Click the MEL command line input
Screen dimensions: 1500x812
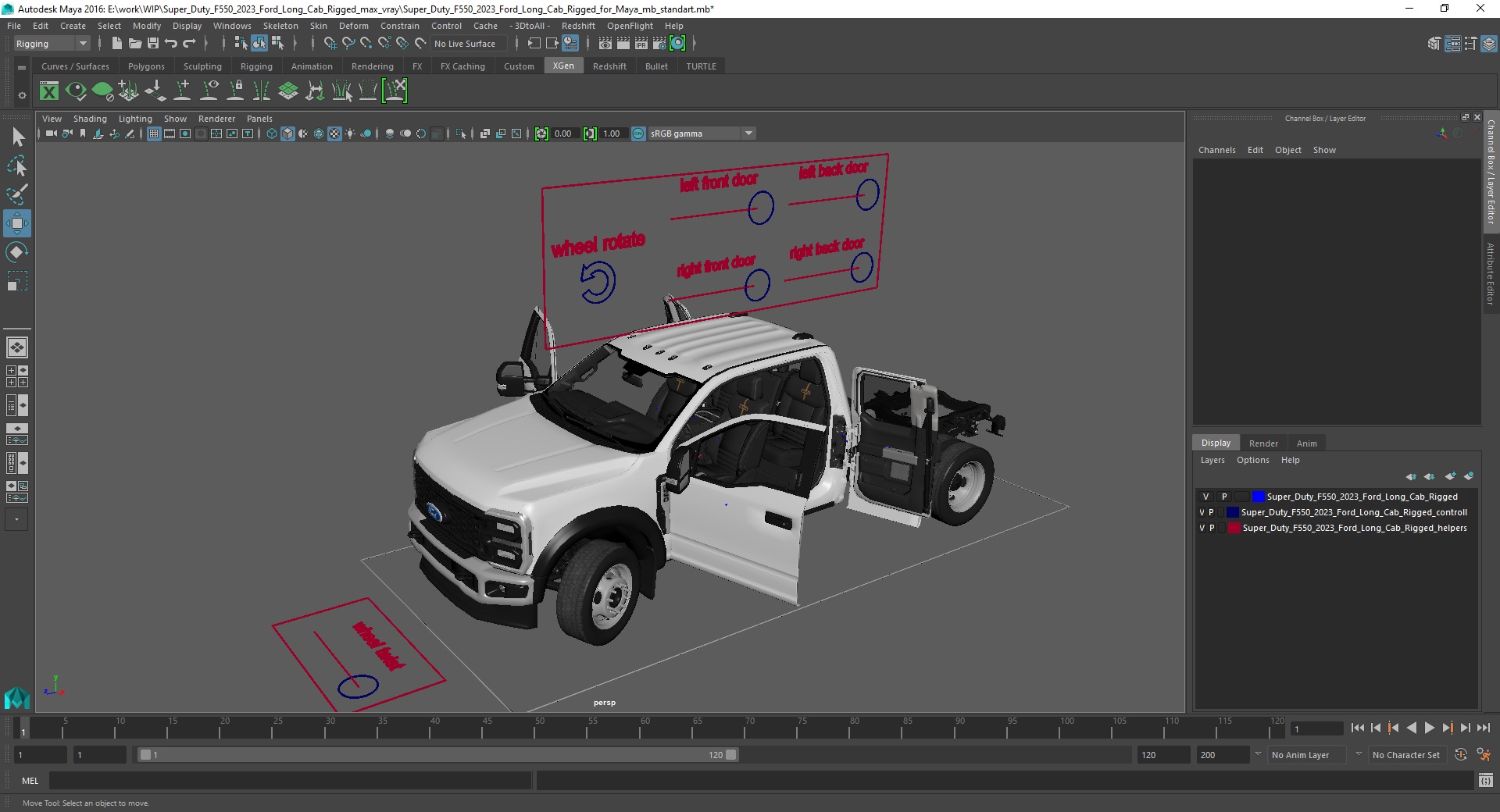pyautogui.click(x=291, y=781)
